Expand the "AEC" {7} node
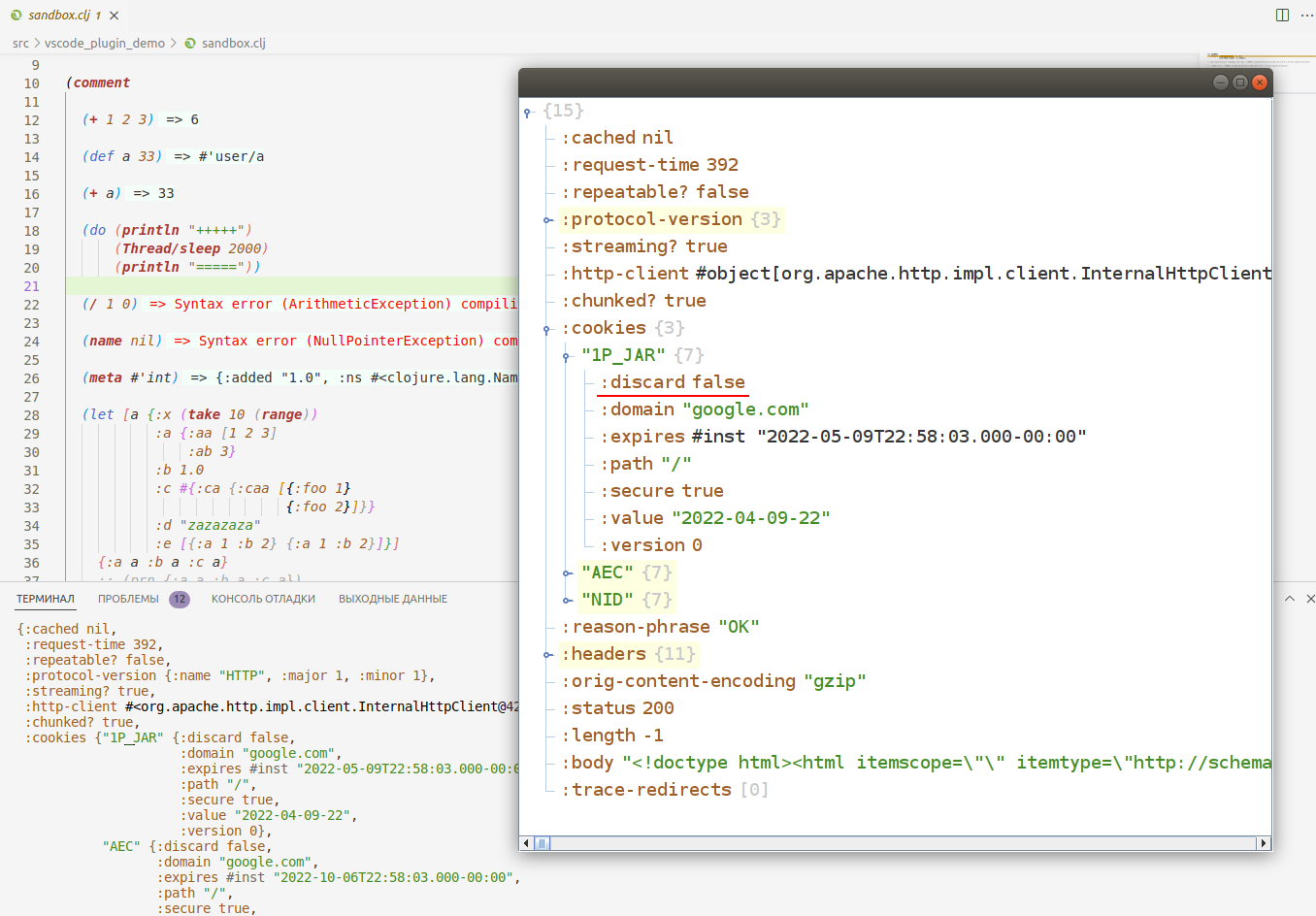This screenshot has width=1316, height=916. [x=567, y=573]
